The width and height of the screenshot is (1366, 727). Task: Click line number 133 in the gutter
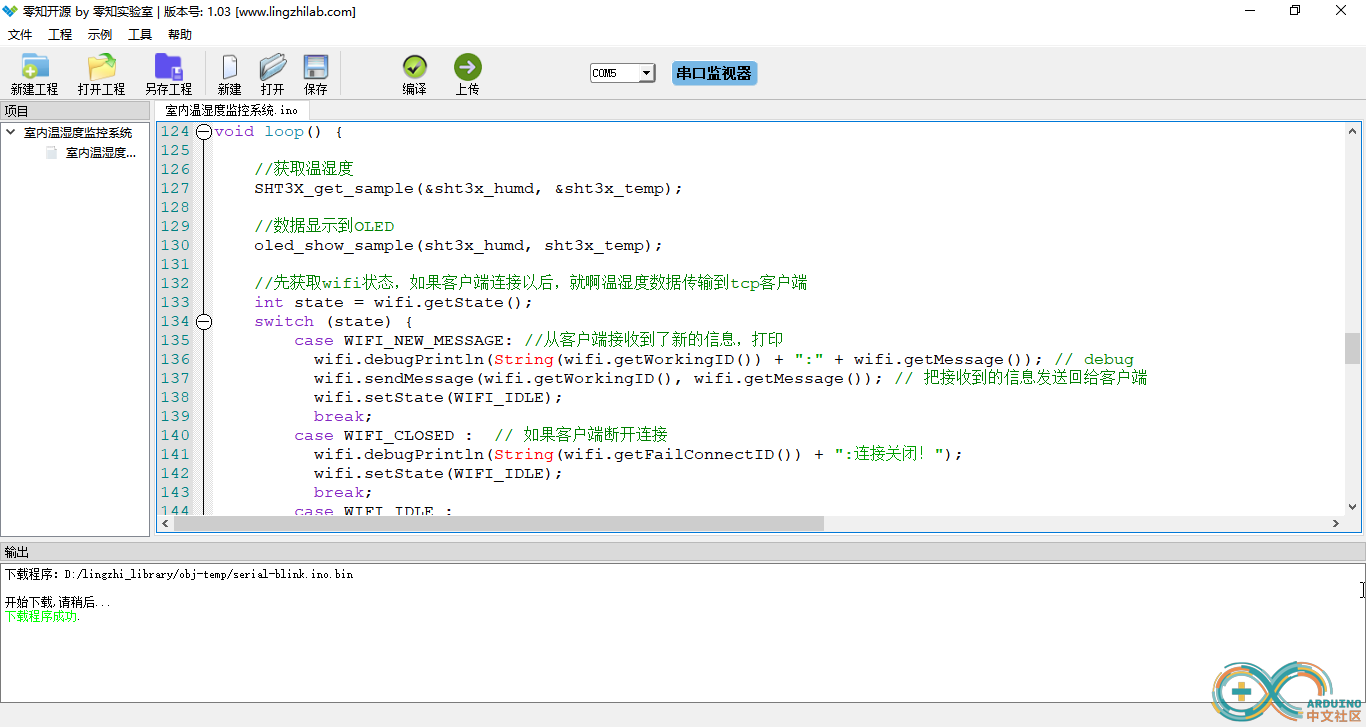175,303
